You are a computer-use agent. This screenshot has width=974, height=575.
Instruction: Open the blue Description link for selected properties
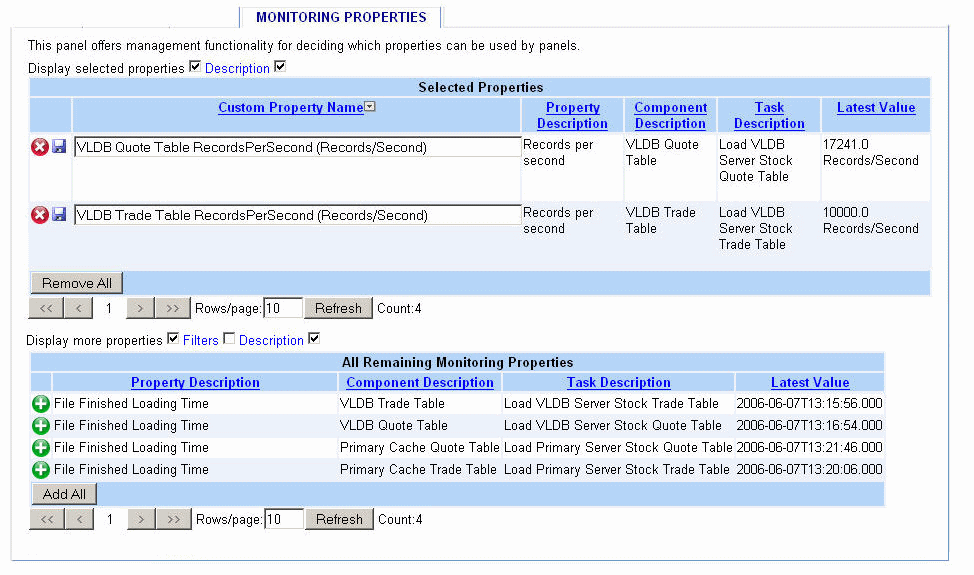pyautogui.click(x=237, y=68)
